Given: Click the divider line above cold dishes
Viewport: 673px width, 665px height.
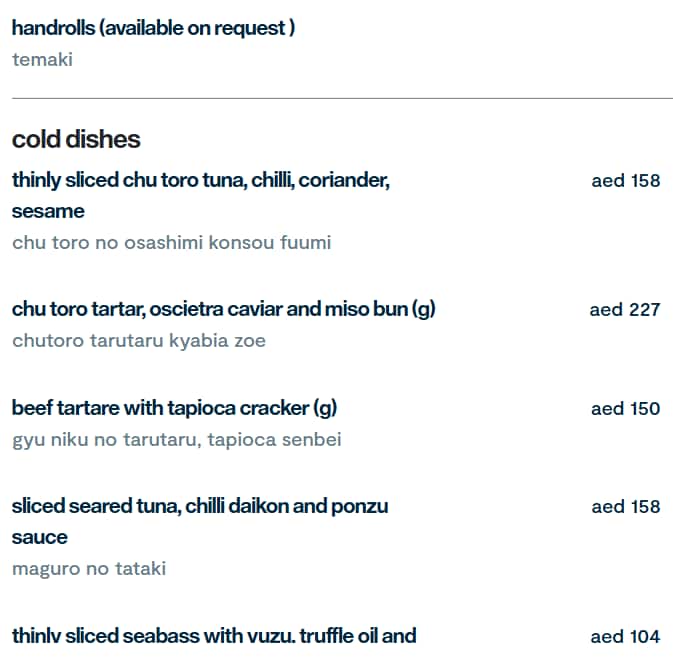Looking at the screenshot, I should pyautogui.click(x=342, y=98).
